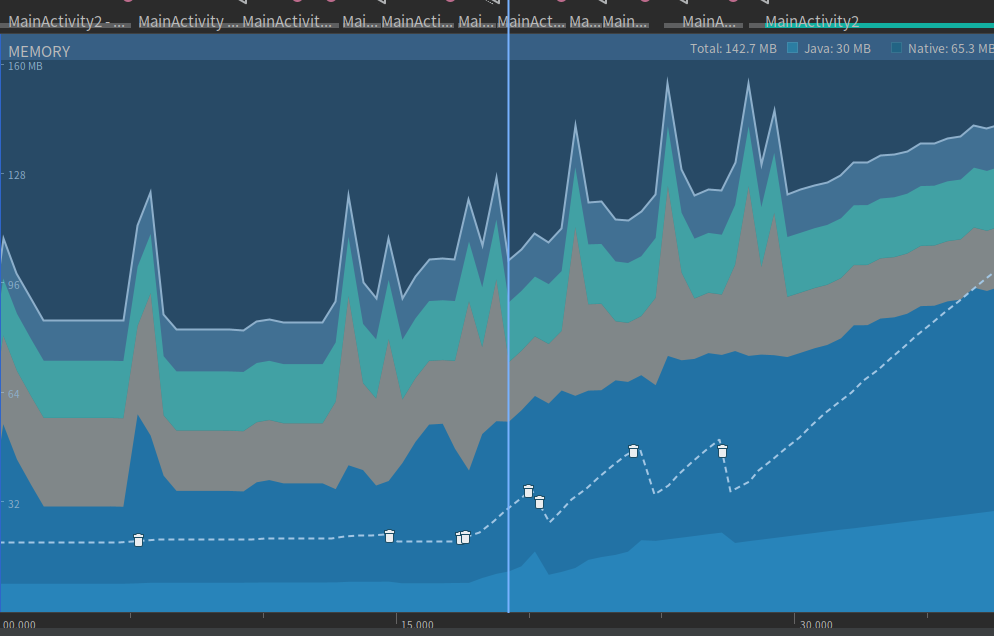Click the second trash icon right of the selection line
The image size is (994, 636).
pos(539,502)
